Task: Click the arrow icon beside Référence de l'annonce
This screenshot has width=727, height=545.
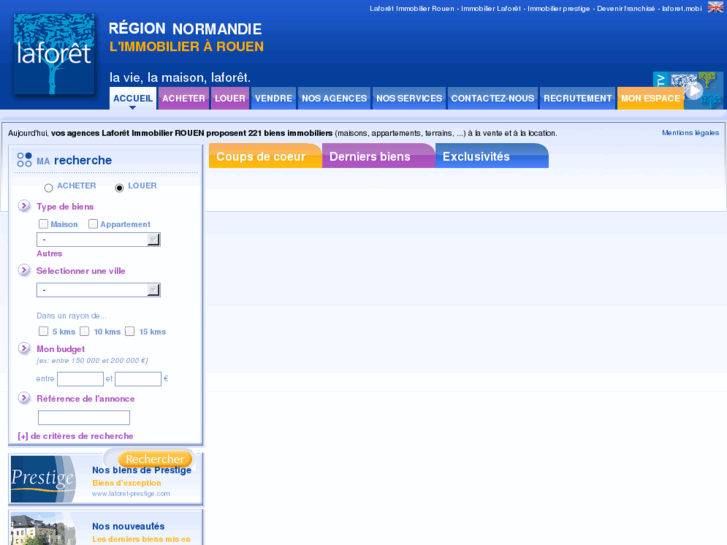Action: [x=24, y=398]
